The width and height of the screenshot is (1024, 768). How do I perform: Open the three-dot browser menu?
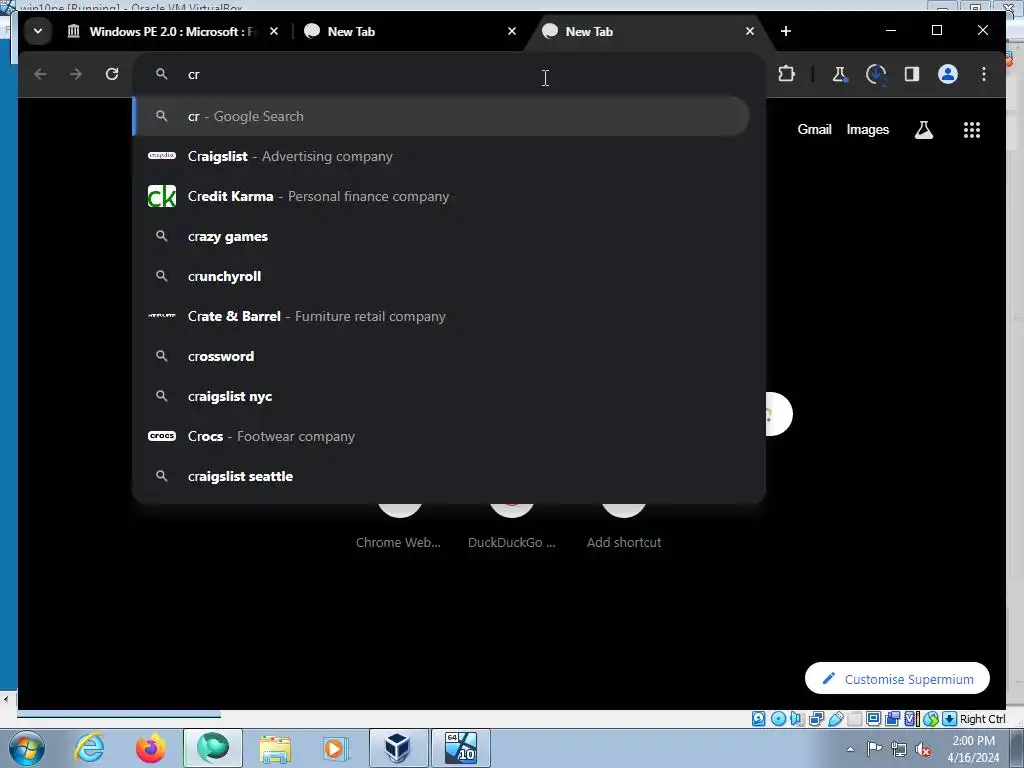[984, 74]
